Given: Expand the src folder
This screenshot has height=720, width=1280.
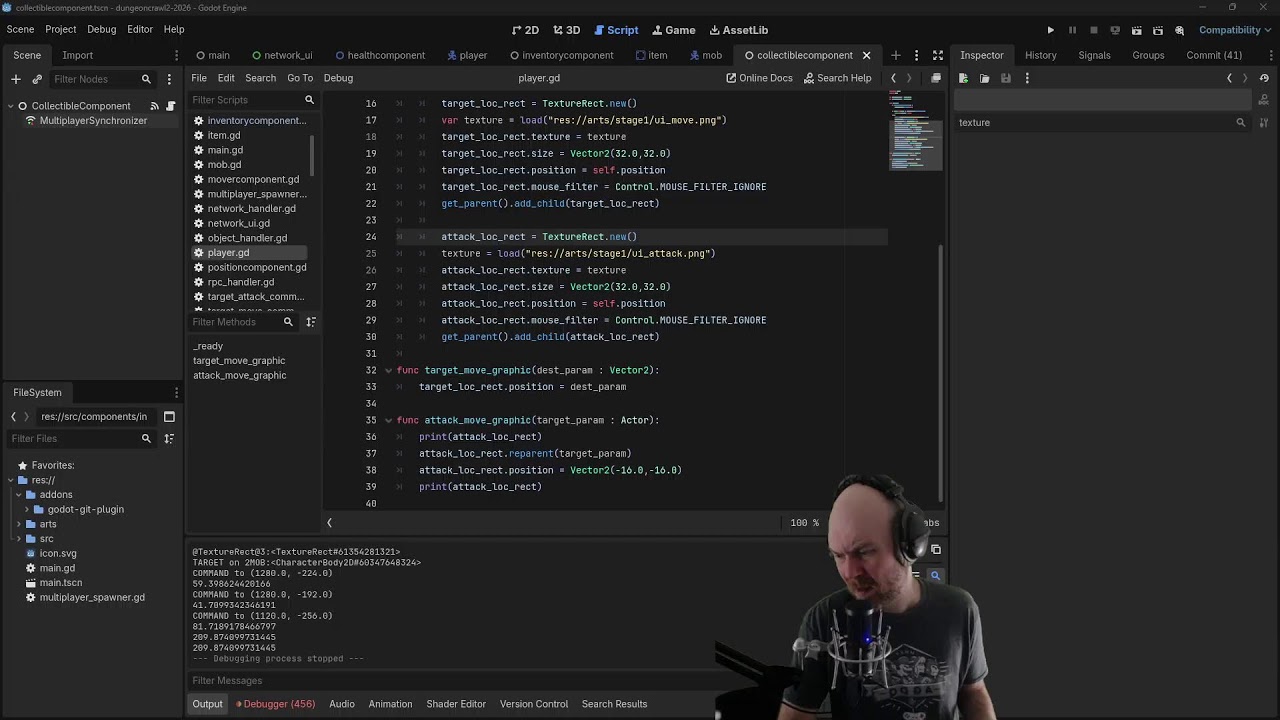Looking at the screenshot, I should pos(19,539).
